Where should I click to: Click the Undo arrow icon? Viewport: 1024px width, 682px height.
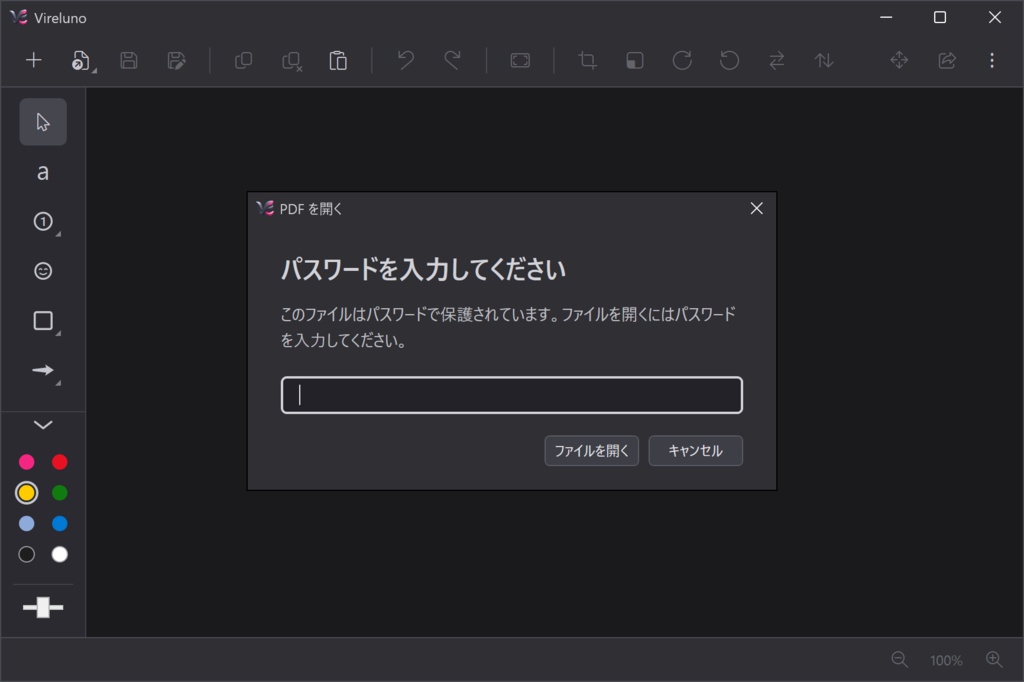coord(406,60)
